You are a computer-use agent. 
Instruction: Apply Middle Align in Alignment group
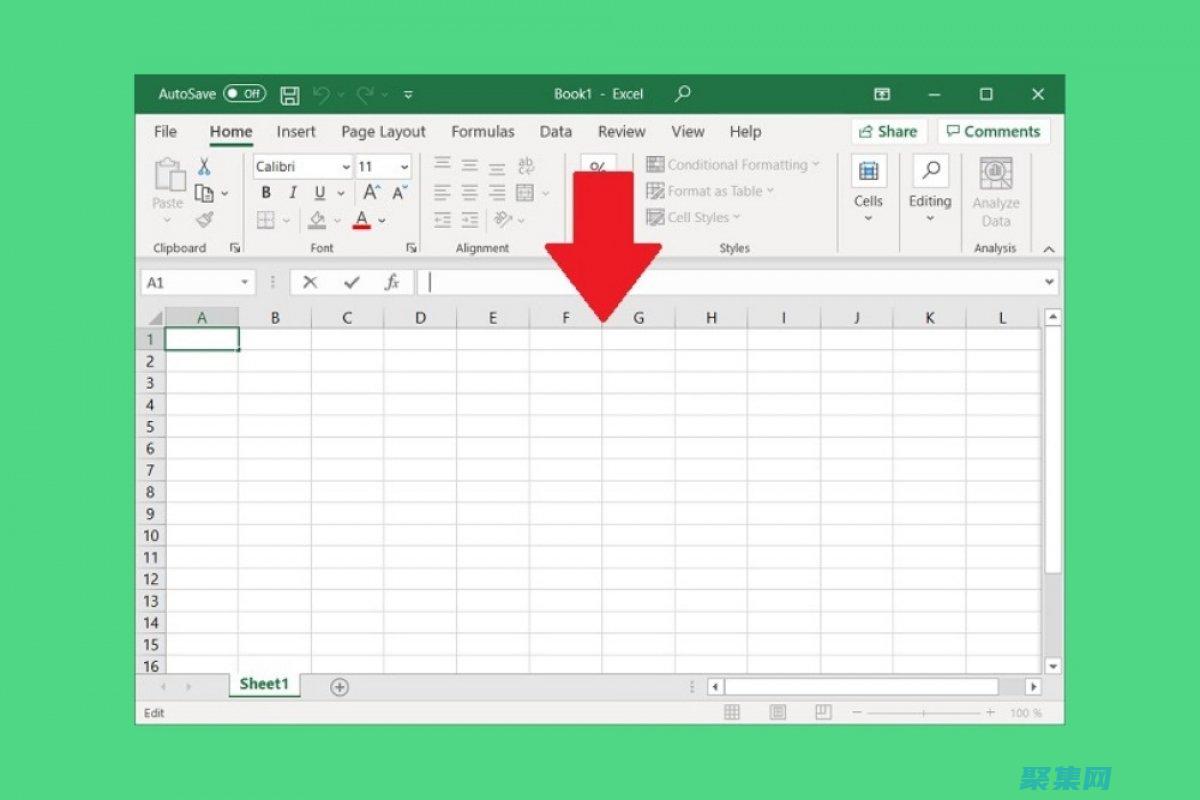pyautogui.click(x=469, y=166)
